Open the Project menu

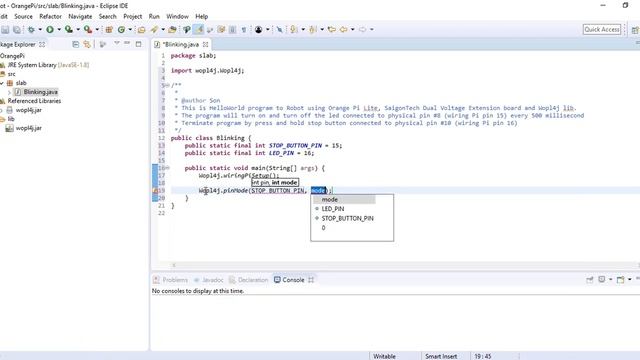click(x=133, y=16)
